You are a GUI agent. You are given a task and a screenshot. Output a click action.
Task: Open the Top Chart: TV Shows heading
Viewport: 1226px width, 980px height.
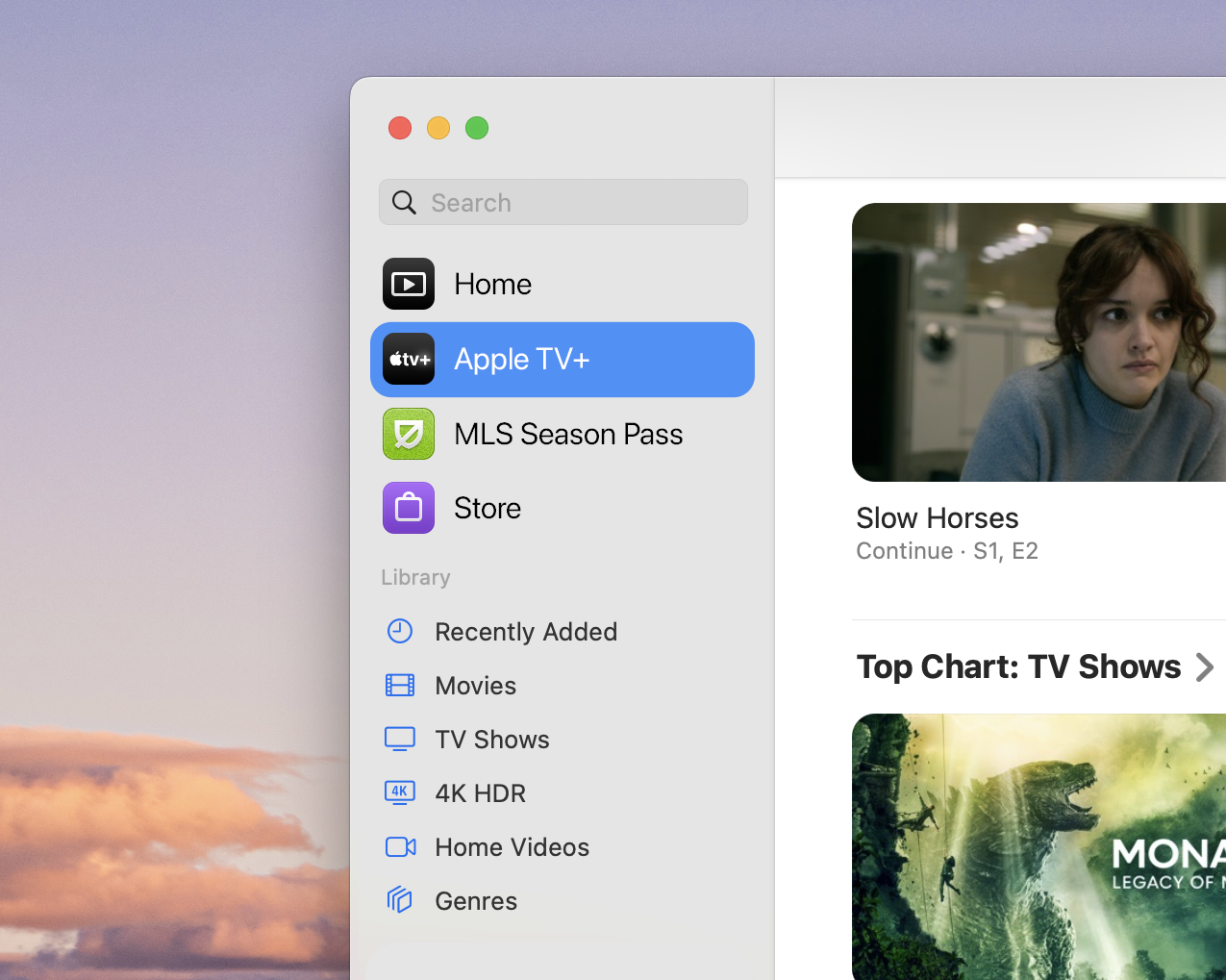tap(1018, 666)
